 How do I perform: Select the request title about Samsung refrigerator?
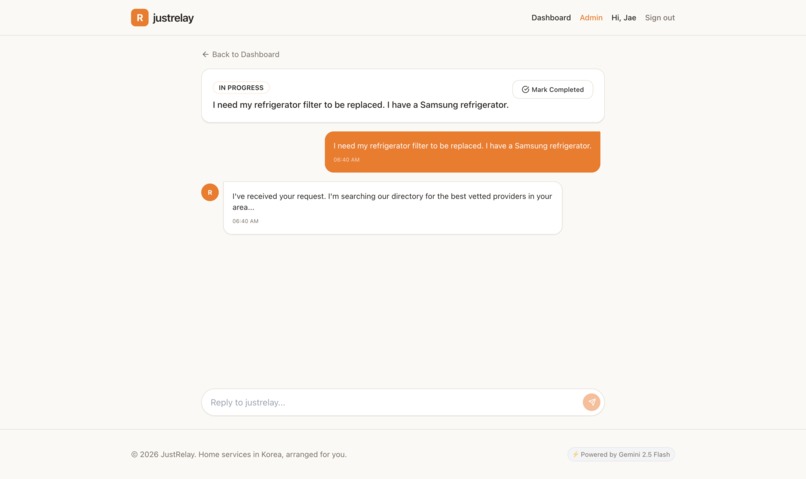(361, 105)
